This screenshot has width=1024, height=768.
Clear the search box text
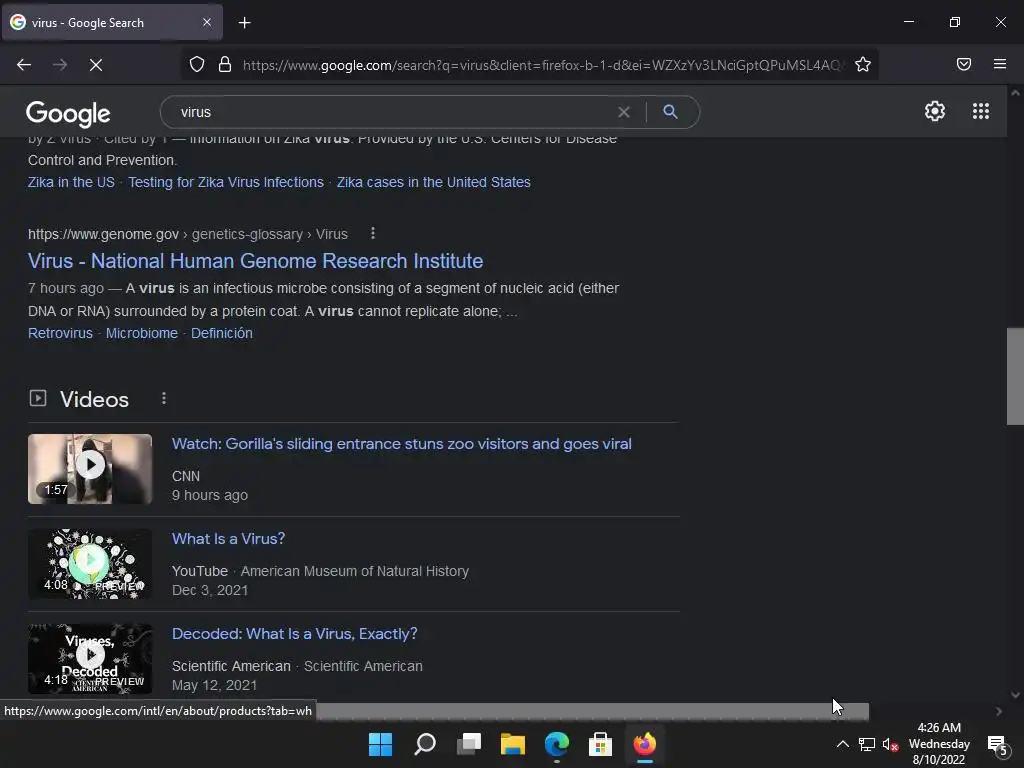[624, 112]
